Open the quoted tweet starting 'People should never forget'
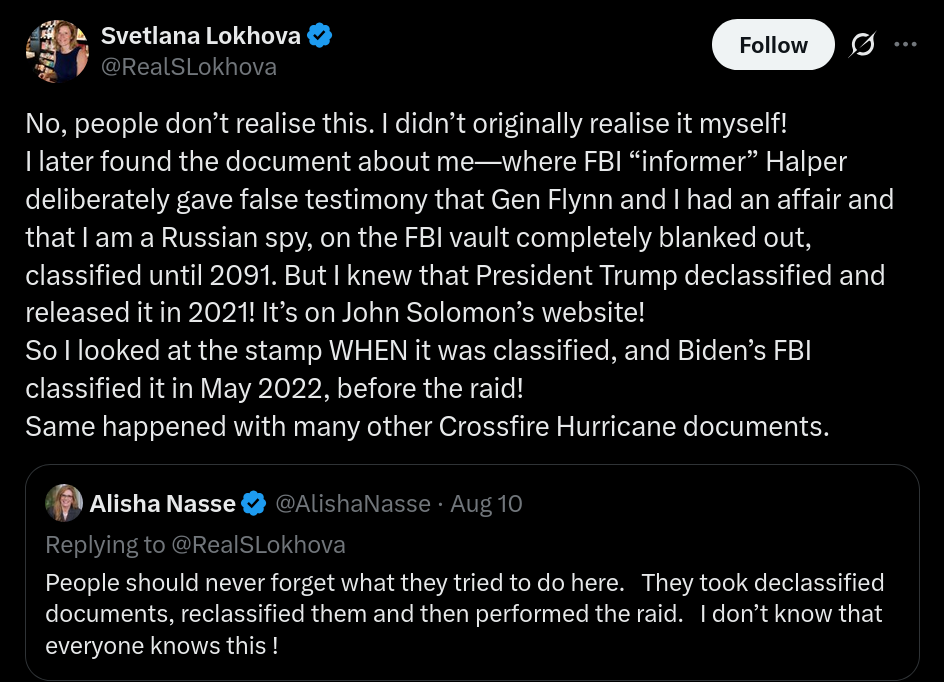Image resolution: width=944 pixels, height=682 pixels. [x=465, y=613]
